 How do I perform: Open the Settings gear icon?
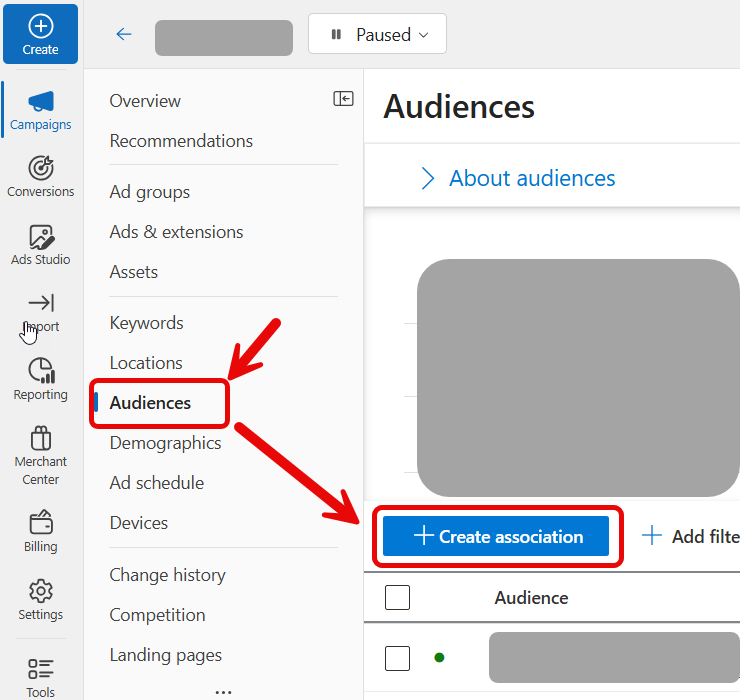41,591
